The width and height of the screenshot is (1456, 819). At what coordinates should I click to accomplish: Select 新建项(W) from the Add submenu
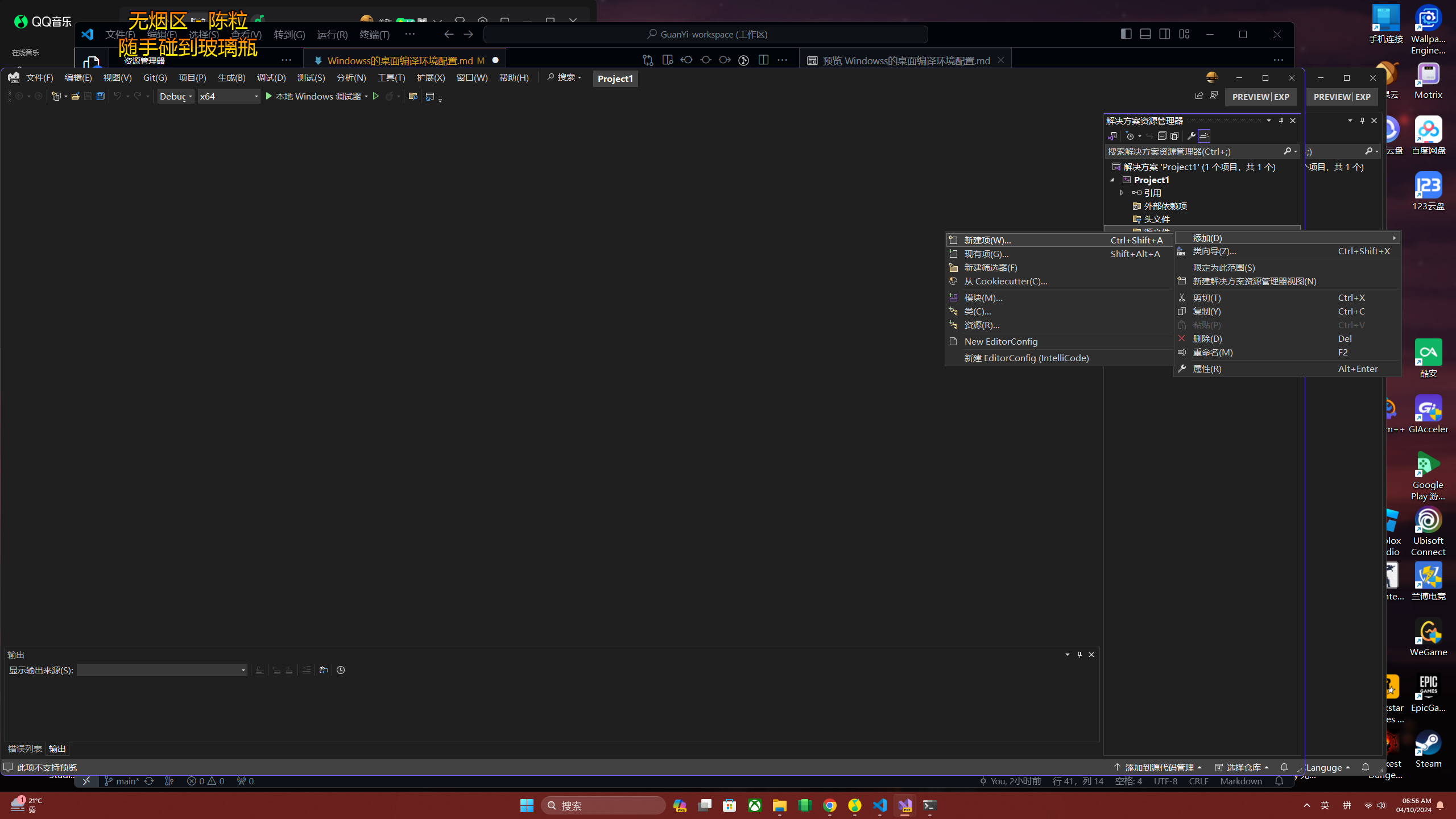pyautogui.click(x=987, y=240)
